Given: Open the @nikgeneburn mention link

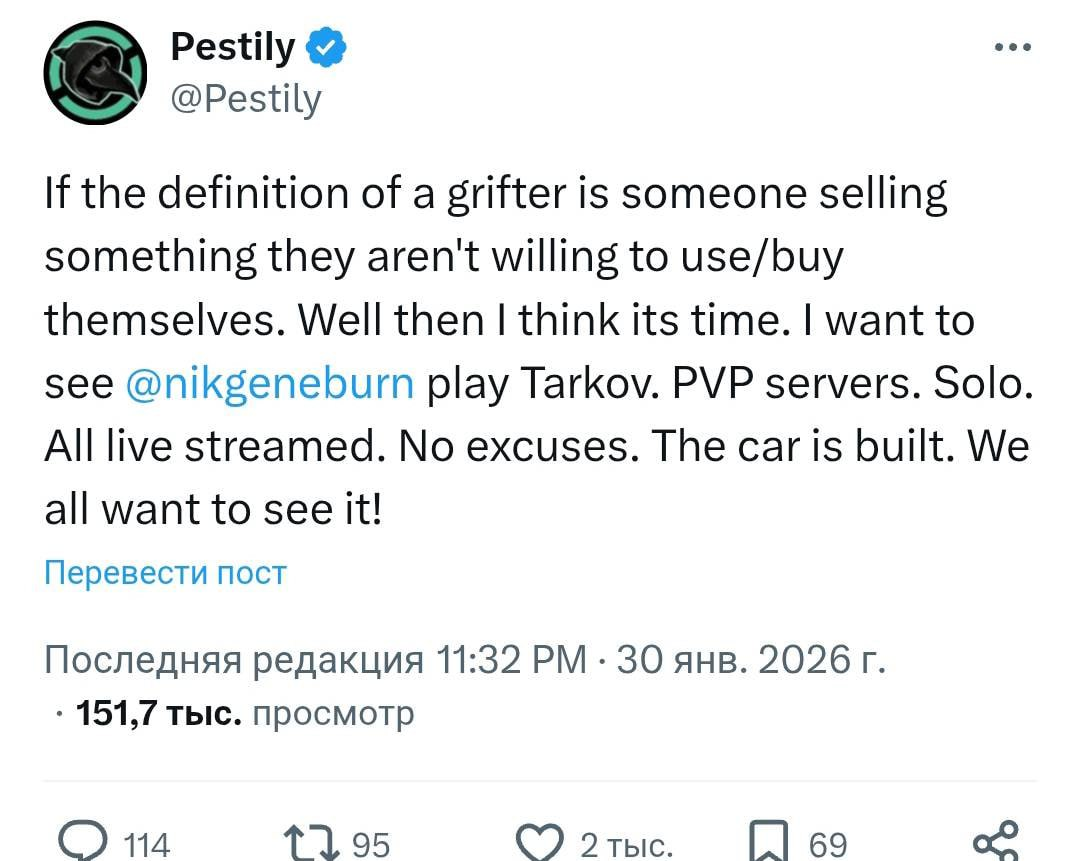Looking at the screenshot, I should (x=271, y=384).
